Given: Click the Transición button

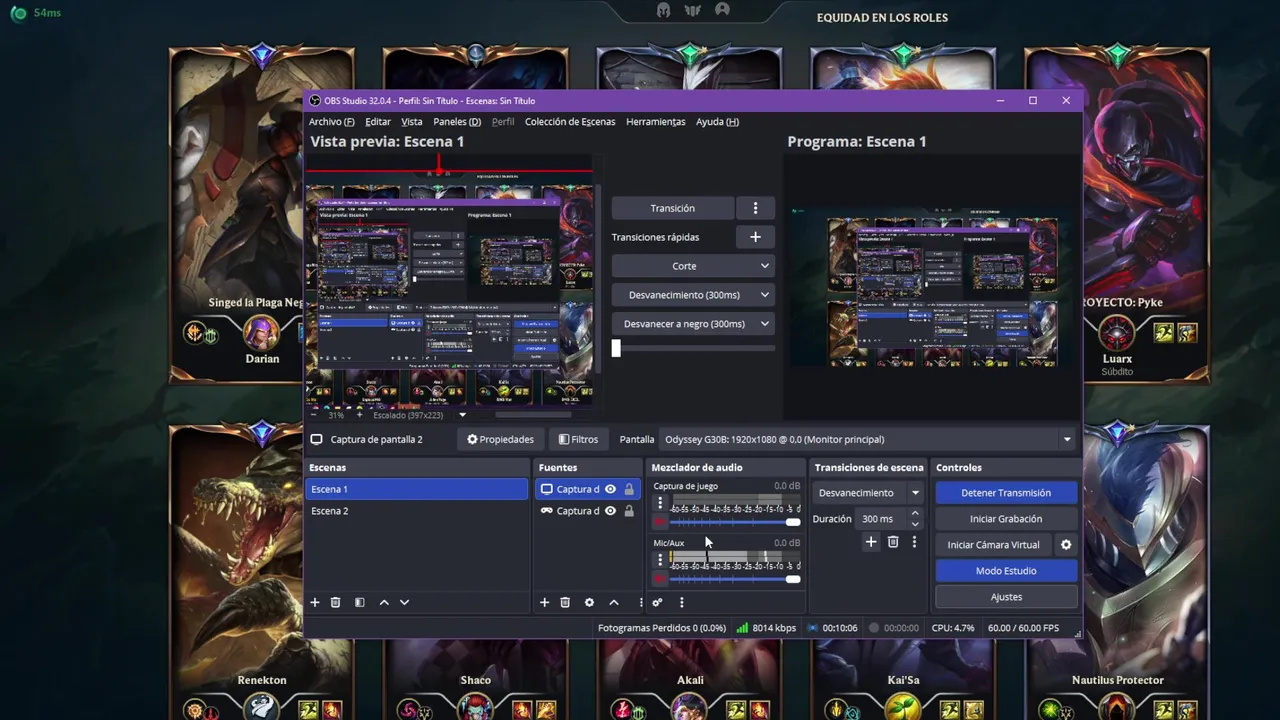Looking at the screenshot, I should pos(673,208).
